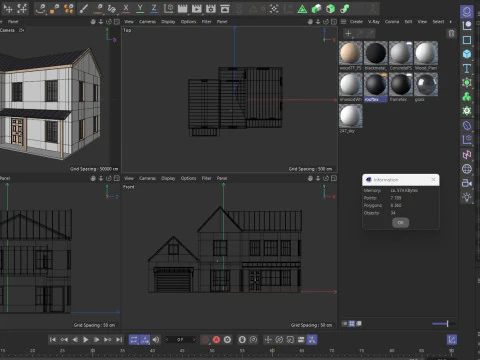The height and width of the screenshot is (360, 480).
Task: Toggle the coordinate system cube icon
Action: click(168, 8)
